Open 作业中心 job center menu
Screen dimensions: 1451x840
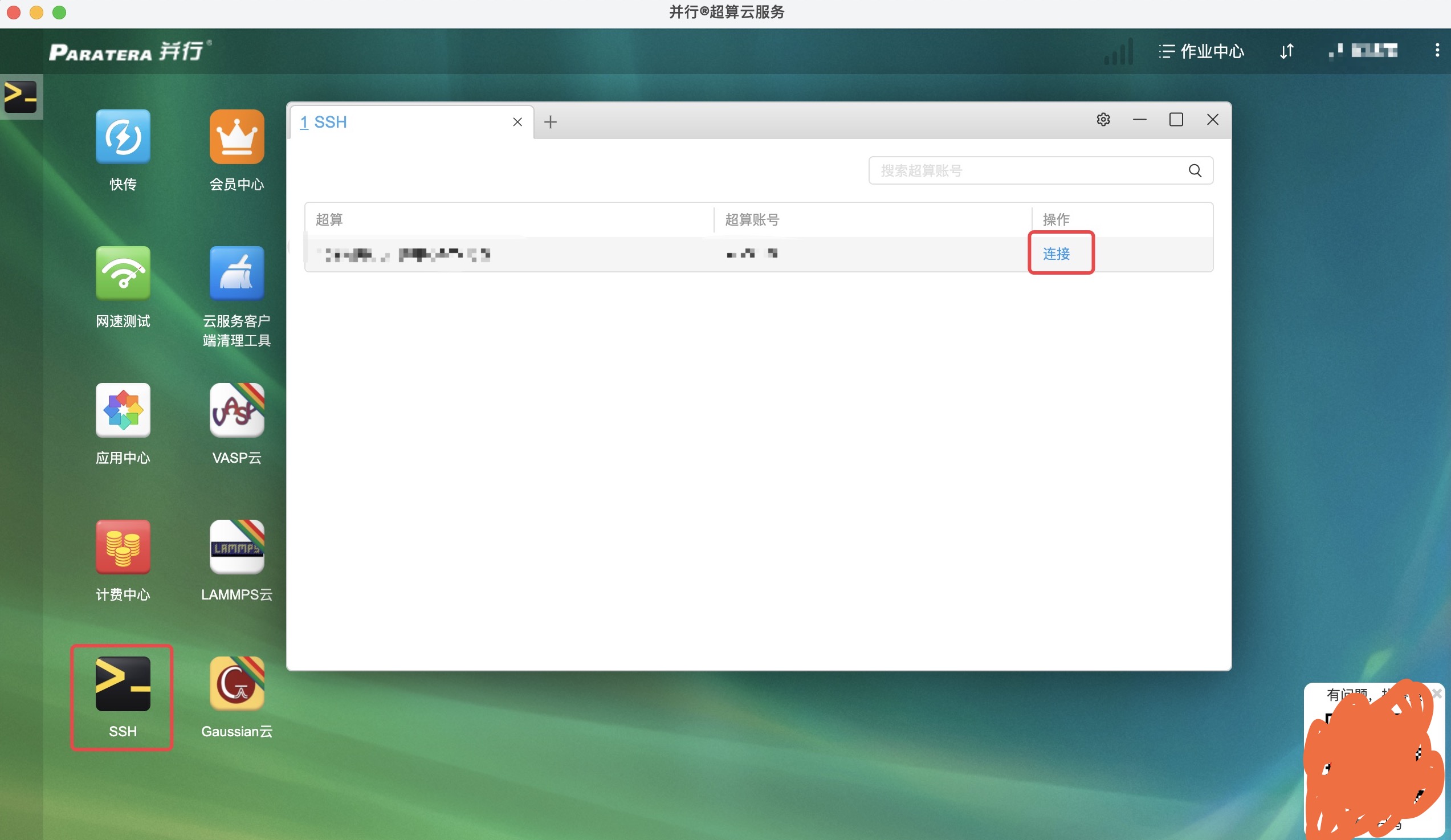click(1201, 51)
